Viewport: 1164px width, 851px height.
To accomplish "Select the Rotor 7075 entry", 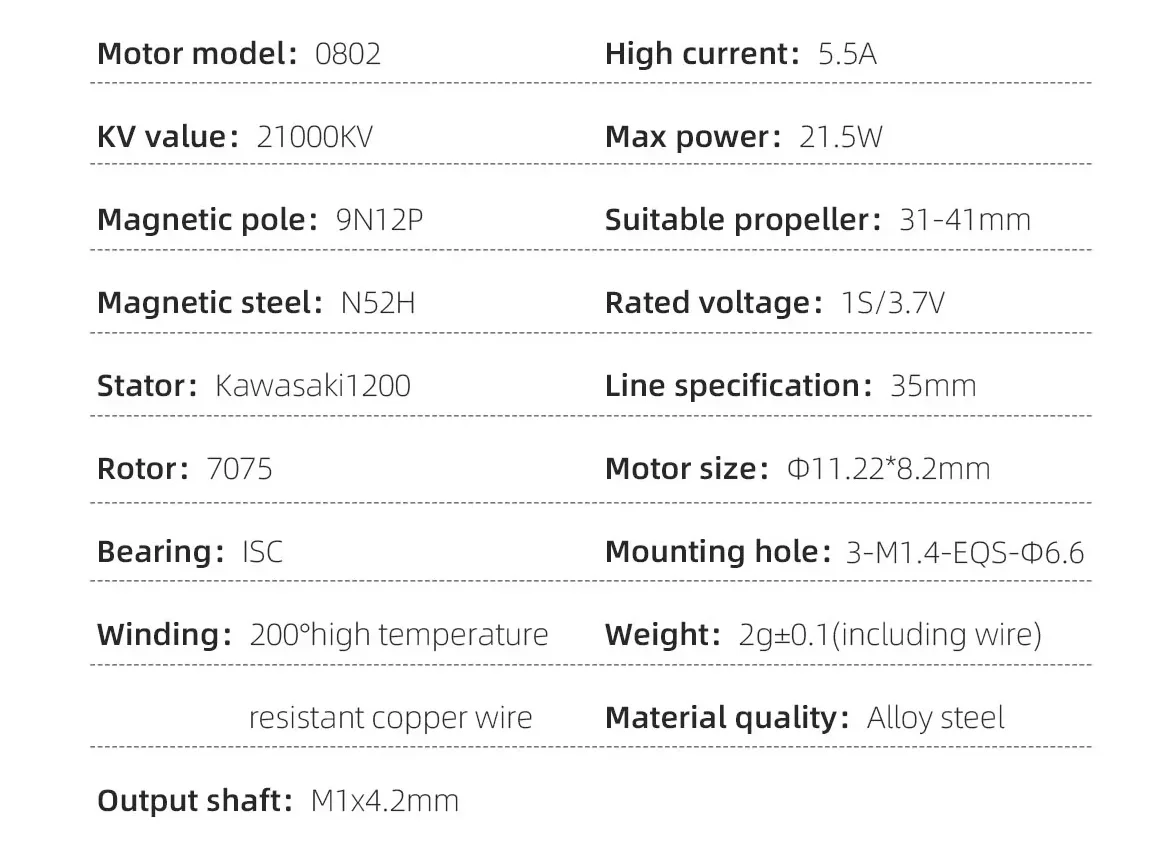I will pos(185,469).
